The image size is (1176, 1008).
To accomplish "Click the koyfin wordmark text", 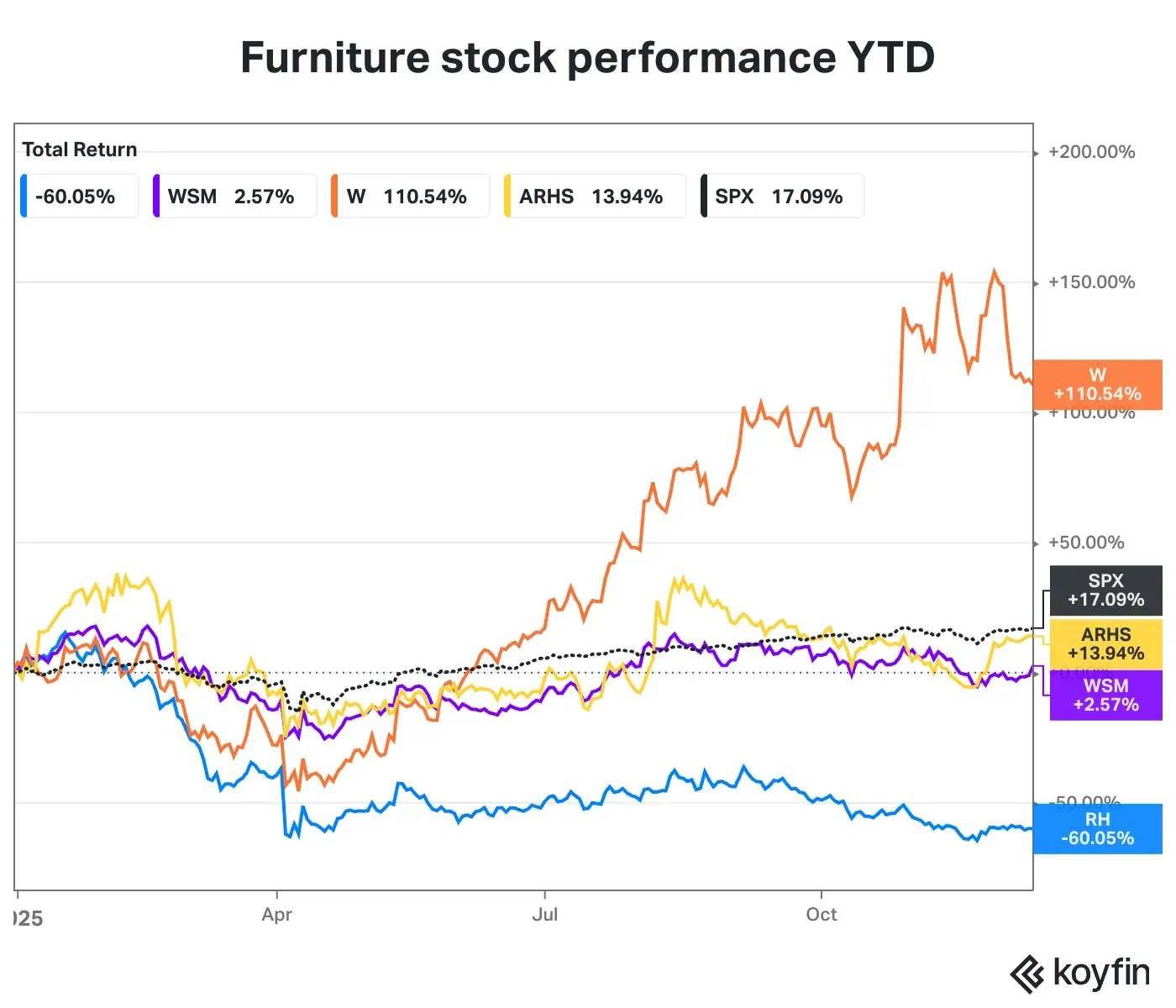I will (x=1100, y=974).
